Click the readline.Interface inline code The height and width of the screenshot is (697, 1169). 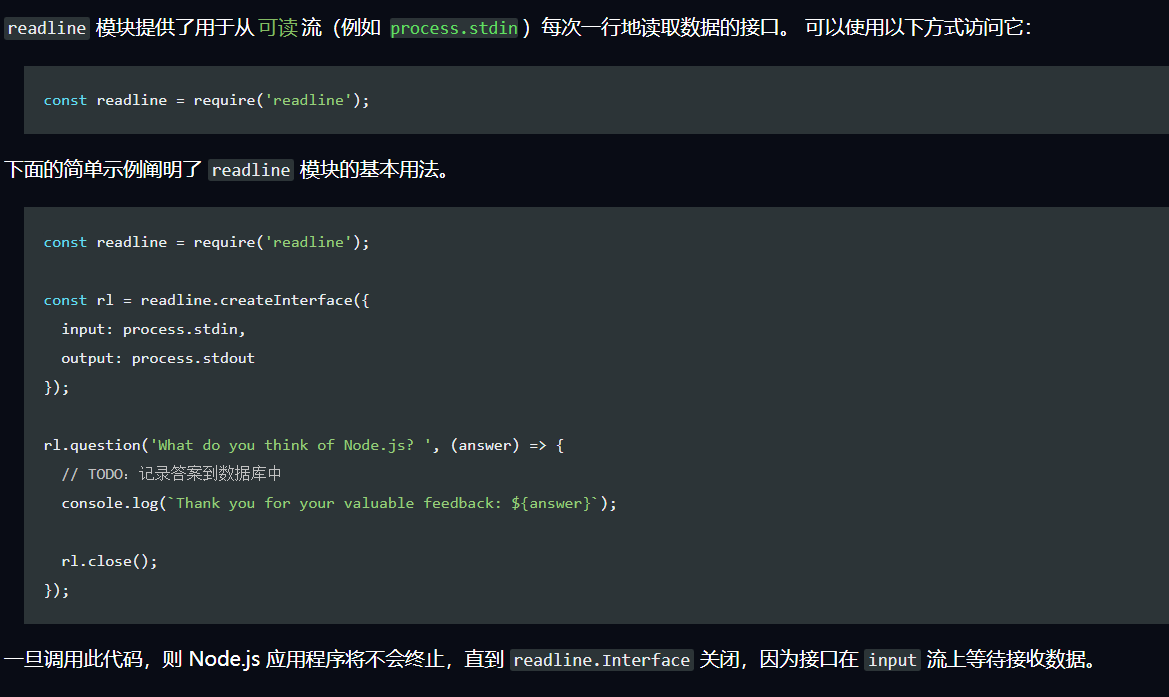(602, 660)
